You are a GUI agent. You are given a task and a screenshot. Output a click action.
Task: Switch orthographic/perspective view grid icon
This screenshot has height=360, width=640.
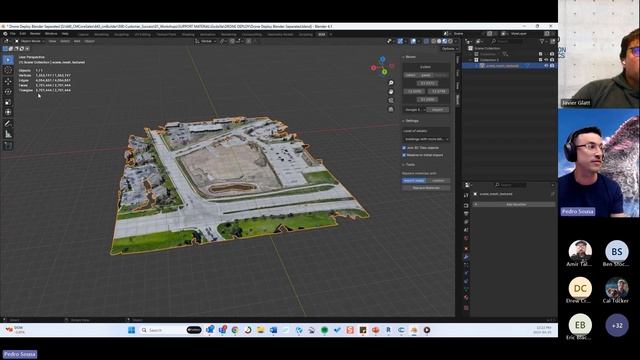click(x=391, y=109)
